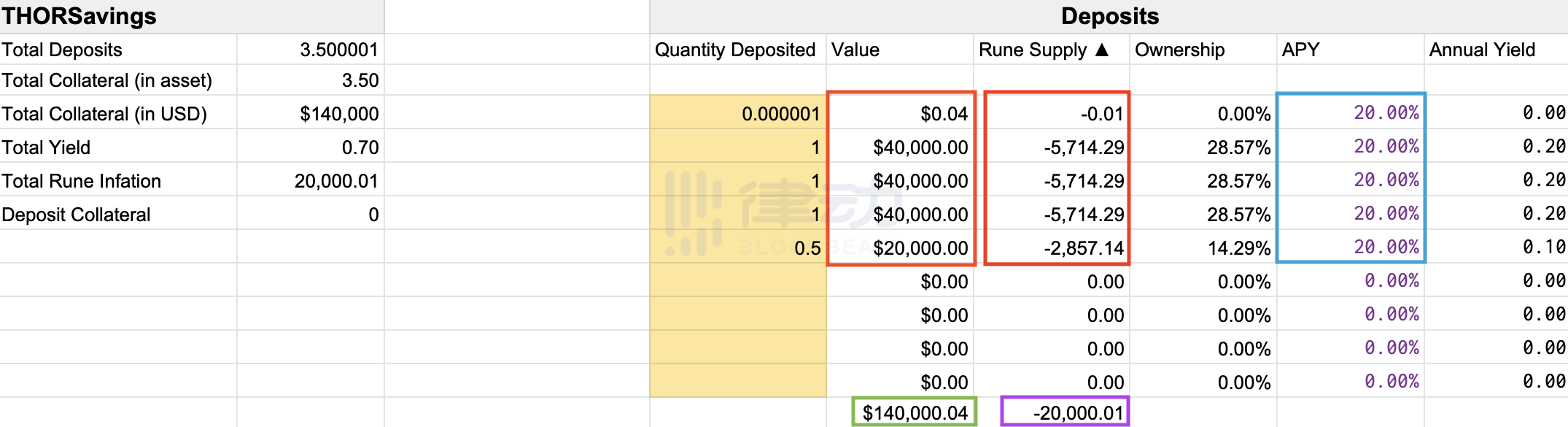This screenshot has height=427, width=1568.
Task: Click the Total Yield label
Action: click(46, 147)
